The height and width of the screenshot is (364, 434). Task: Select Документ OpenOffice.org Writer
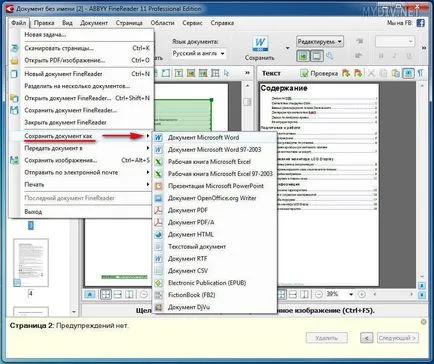pos(215,198)
